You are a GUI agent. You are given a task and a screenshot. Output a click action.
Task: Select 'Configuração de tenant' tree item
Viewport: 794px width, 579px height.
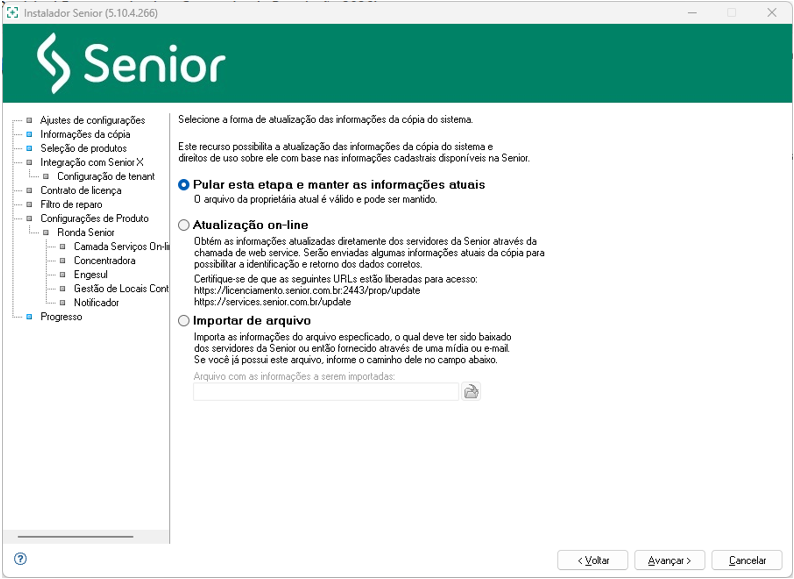(106, 176)
